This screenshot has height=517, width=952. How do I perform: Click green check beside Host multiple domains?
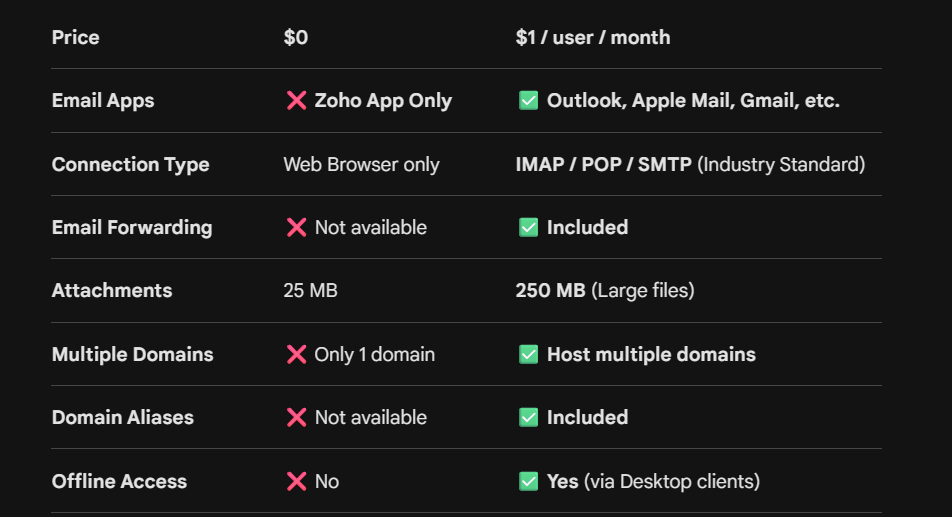[x=528, y=355]
